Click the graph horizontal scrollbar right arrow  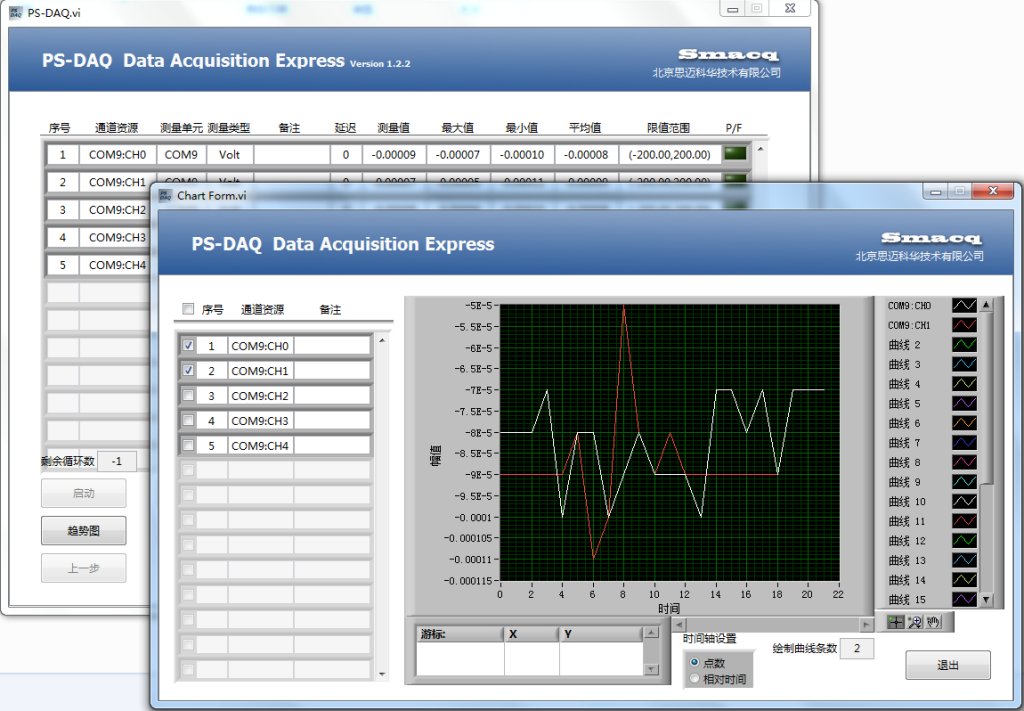coord(867,625)
